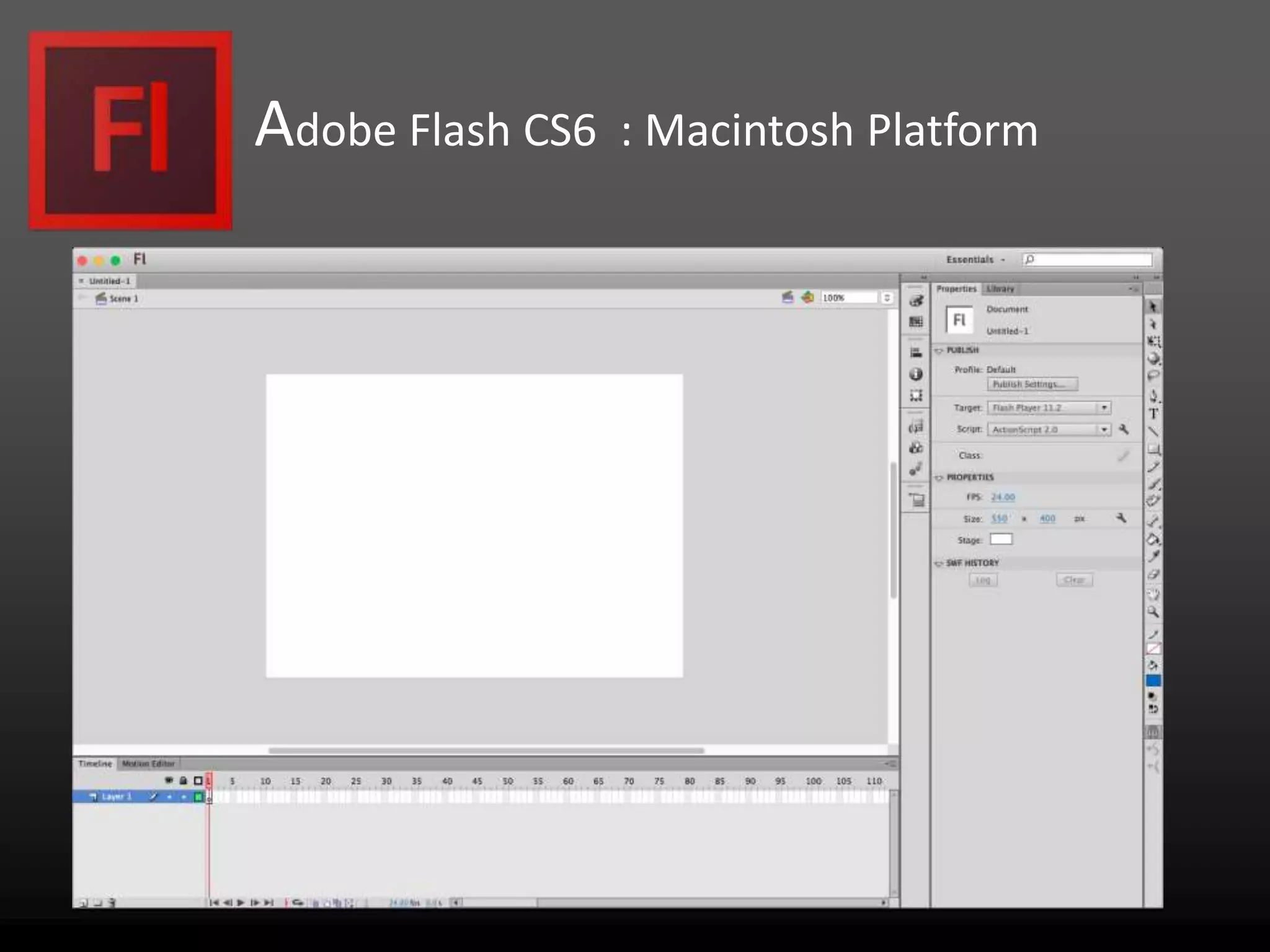Image resolution: width=1270 pixels, height=952 pixels.
Task: Click the FPS value 24.00
Action: pos(1003,497)
